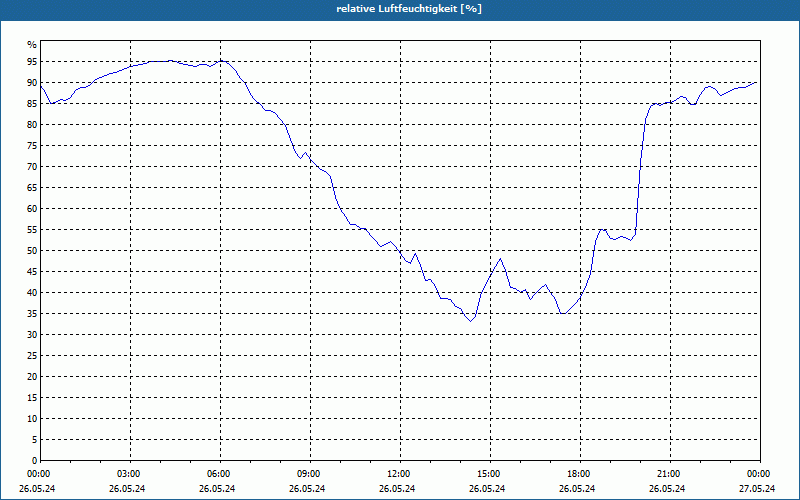The image size is (800, 500).
Task: Select the 75 y-axis value
Action: tap(32, 145)
